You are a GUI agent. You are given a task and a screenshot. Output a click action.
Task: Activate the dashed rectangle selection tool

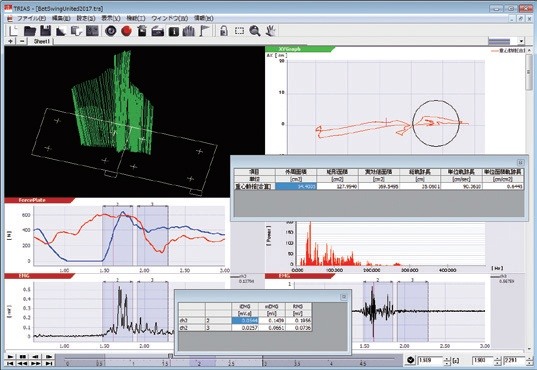(x=239, y=31)
